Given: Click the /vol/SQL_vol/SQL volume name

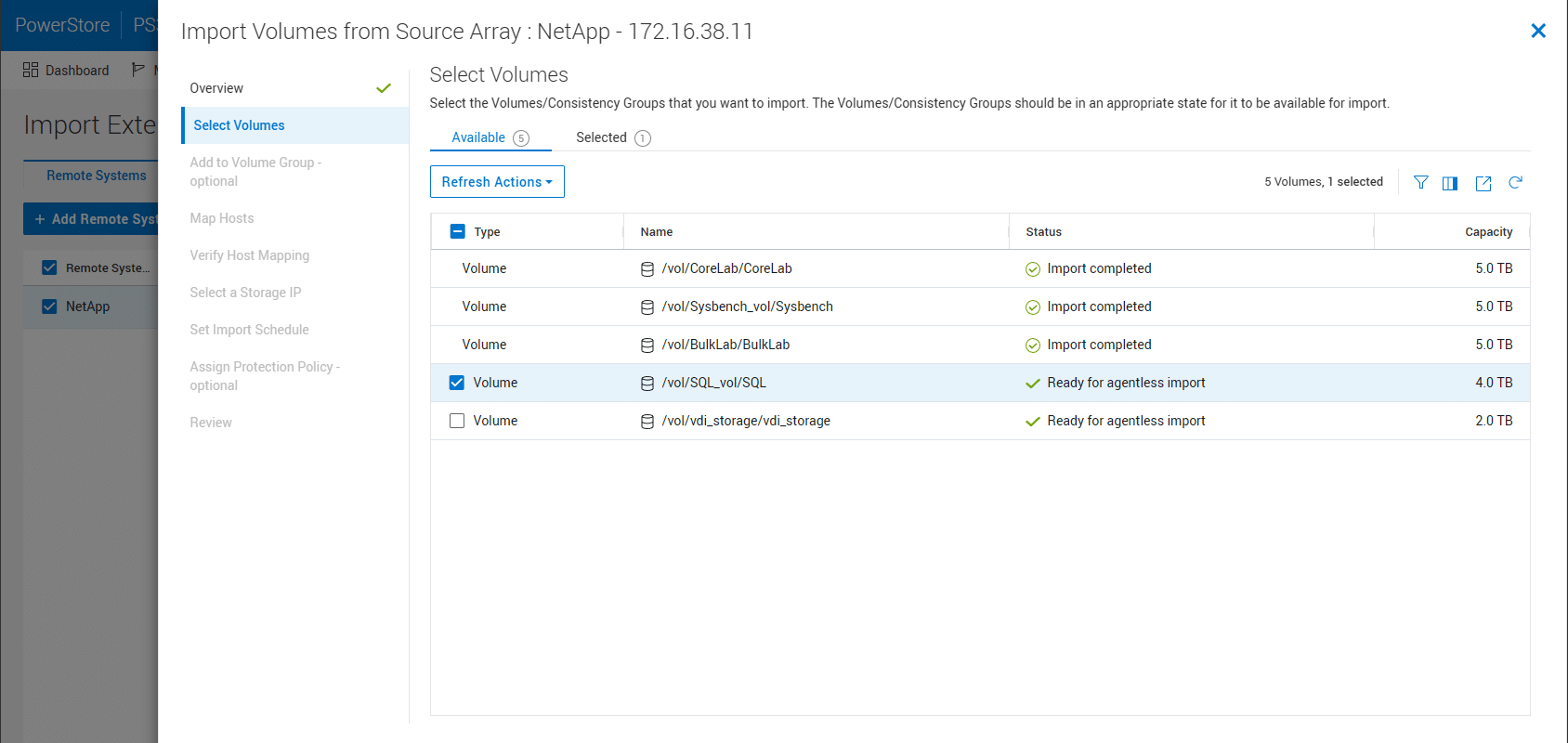Looking at the screenshot, I should [713, 383].
